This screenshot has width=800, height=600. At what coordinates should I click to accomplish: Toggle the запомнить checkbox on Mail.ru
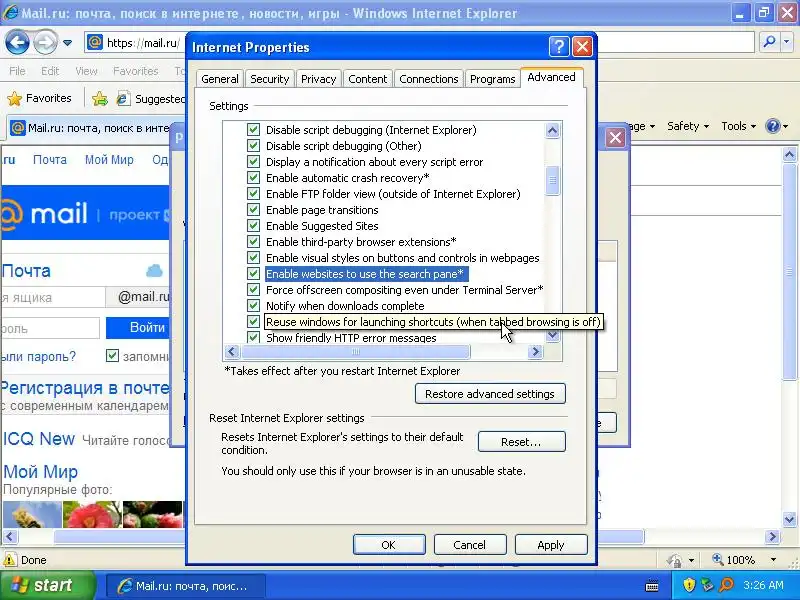(112, 356)
